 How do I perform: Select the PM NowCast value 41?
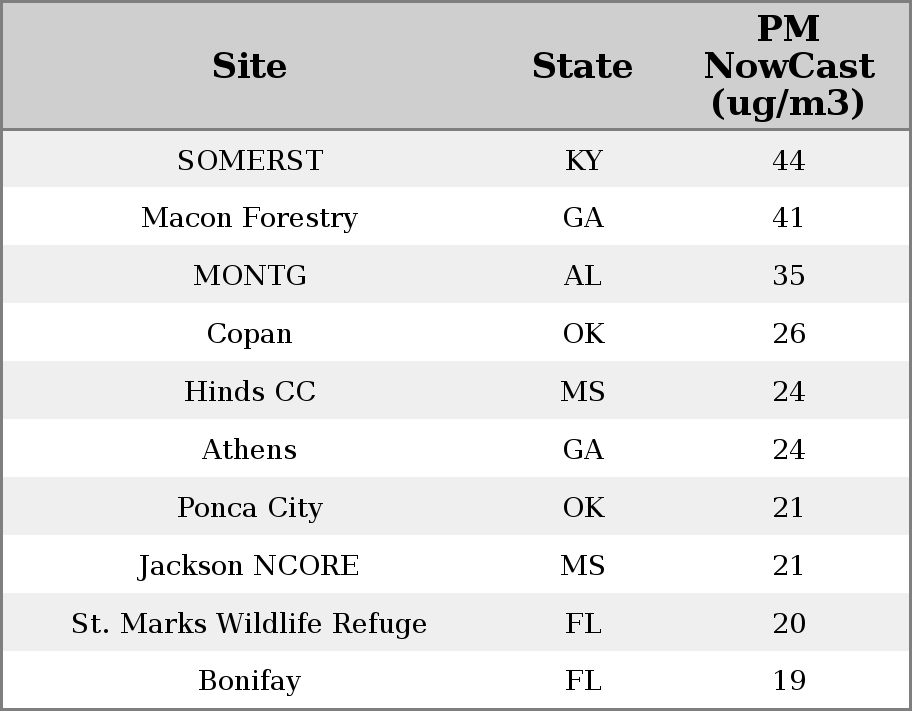[x=788, y=218]
